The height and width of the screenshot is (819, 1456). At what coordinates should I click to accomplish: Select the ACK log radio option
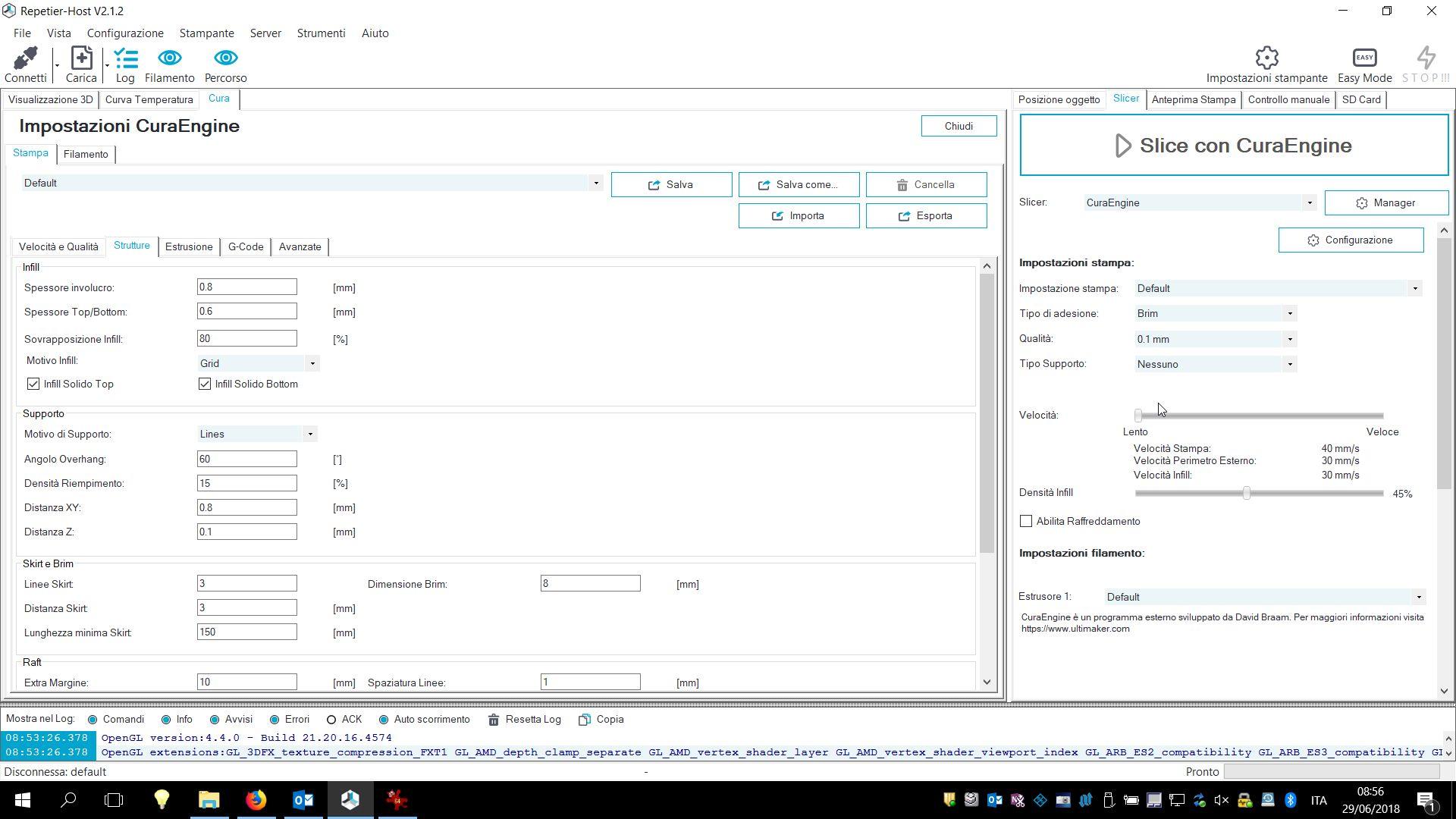pyautogui.click(x=331, y=720)
